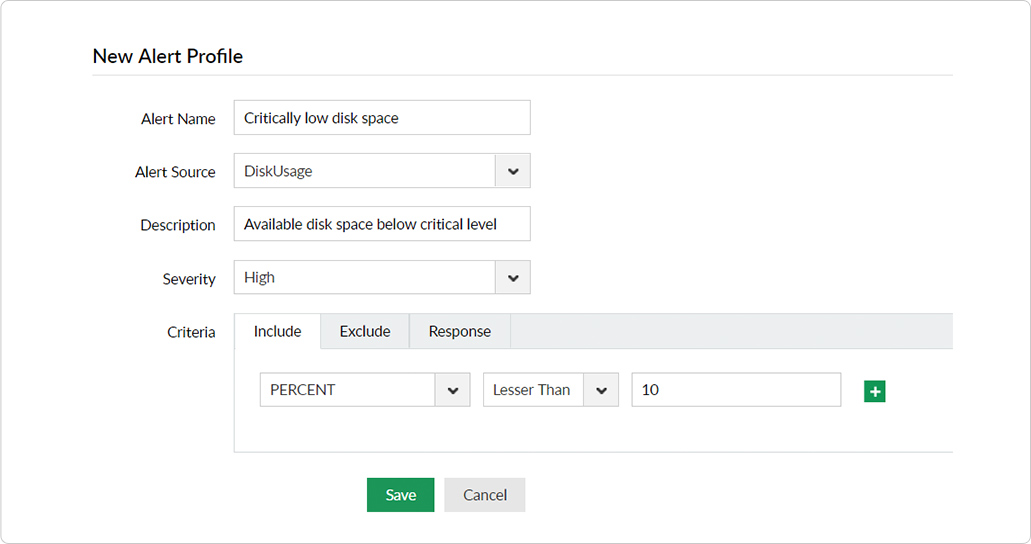Switch to the Include tab
The width and height of the screenshot is (1031, 544).
click(277, 331)
